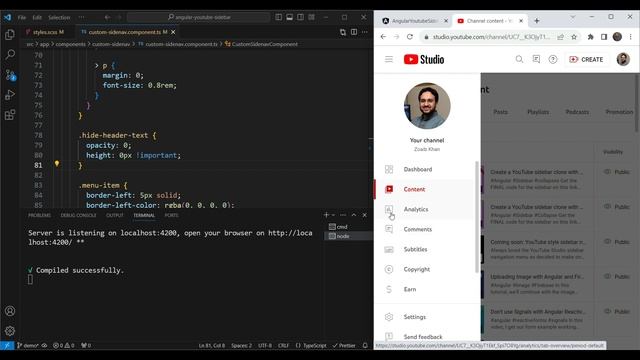Open Source Control view in activity bar
The width and height of the screenshot is (640, 360).
tap(10, 74)
